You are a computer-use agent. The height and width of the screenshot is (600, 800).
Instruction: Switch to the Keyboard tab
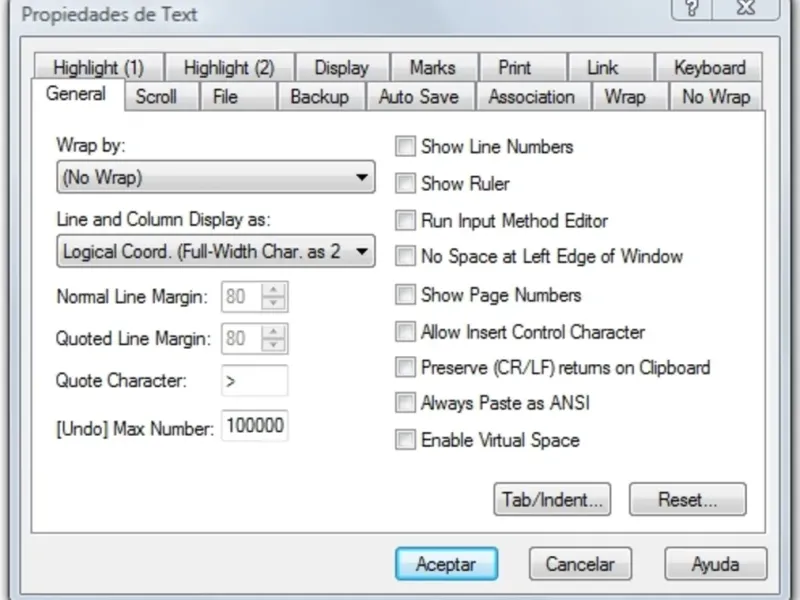pyautogui.click(x=710, y=67)
